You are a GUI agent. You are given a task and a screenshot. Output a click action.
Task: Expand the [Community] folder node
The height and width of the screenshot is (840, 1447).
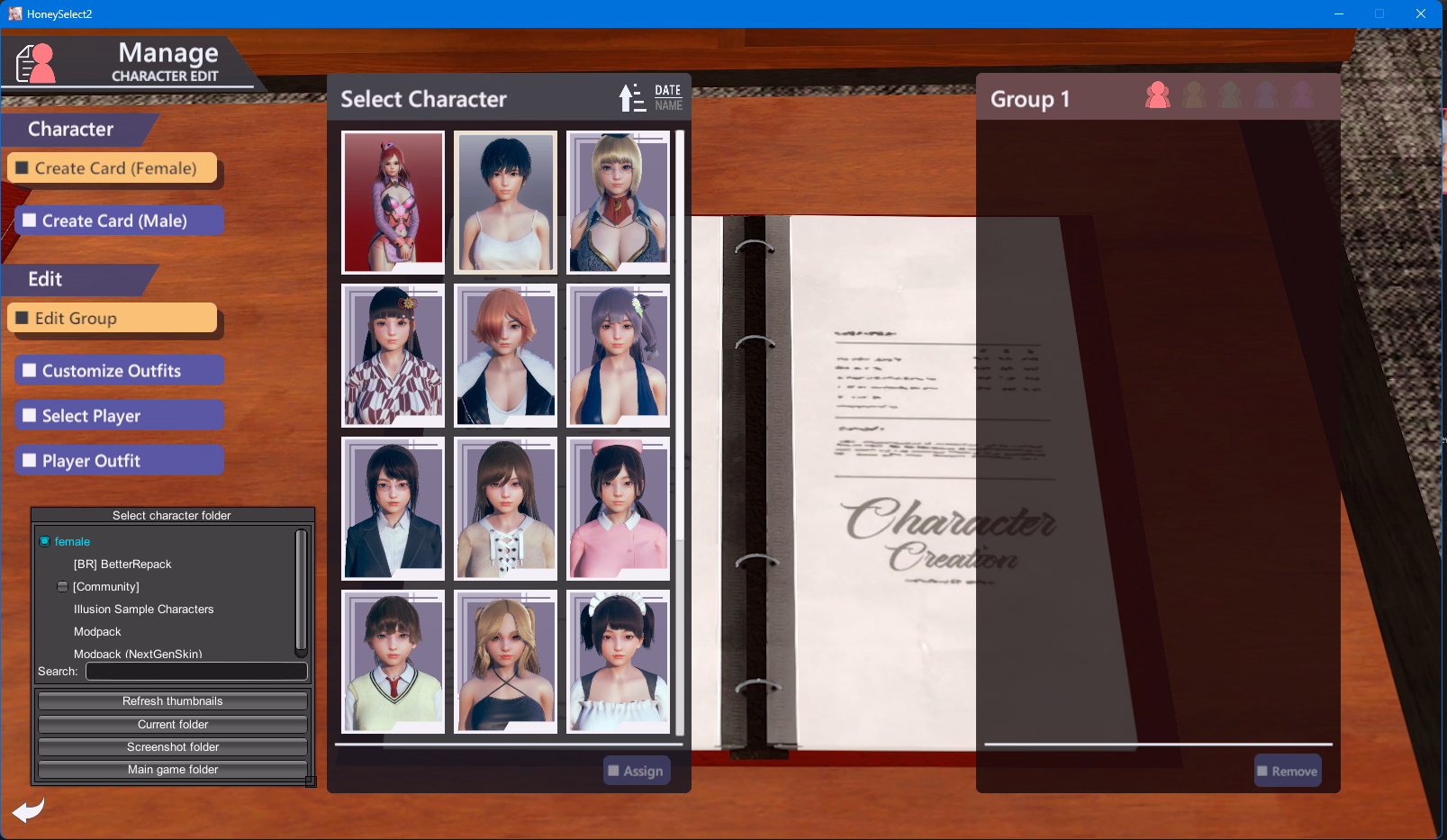(x=62, y=586)
